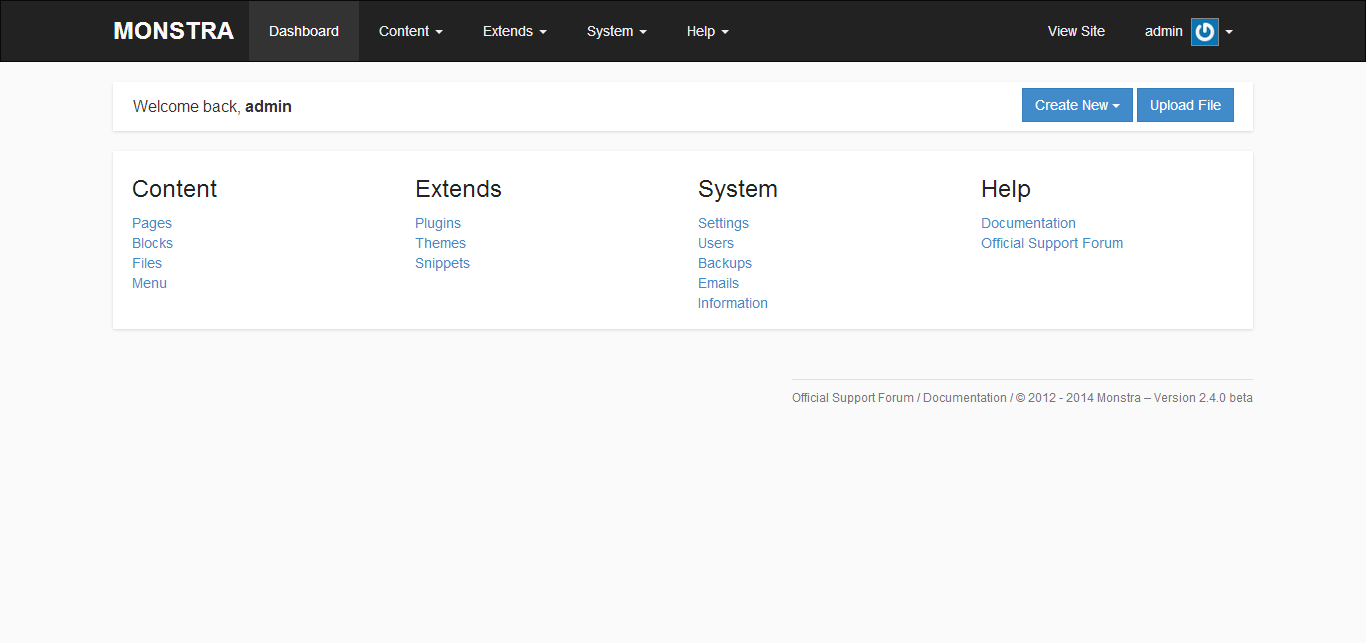Screen dimensions: 1366x643
Task: Open Settings under System
Action: tap(723, 223)
